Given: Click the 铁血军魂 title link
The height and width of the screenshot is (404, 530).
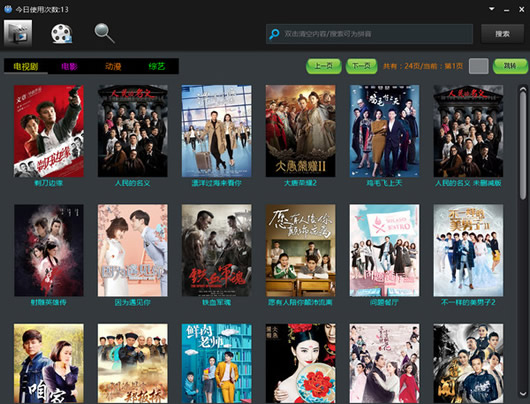Looking at the screenshot, I should pyautogui.click(x=216, y=302).
